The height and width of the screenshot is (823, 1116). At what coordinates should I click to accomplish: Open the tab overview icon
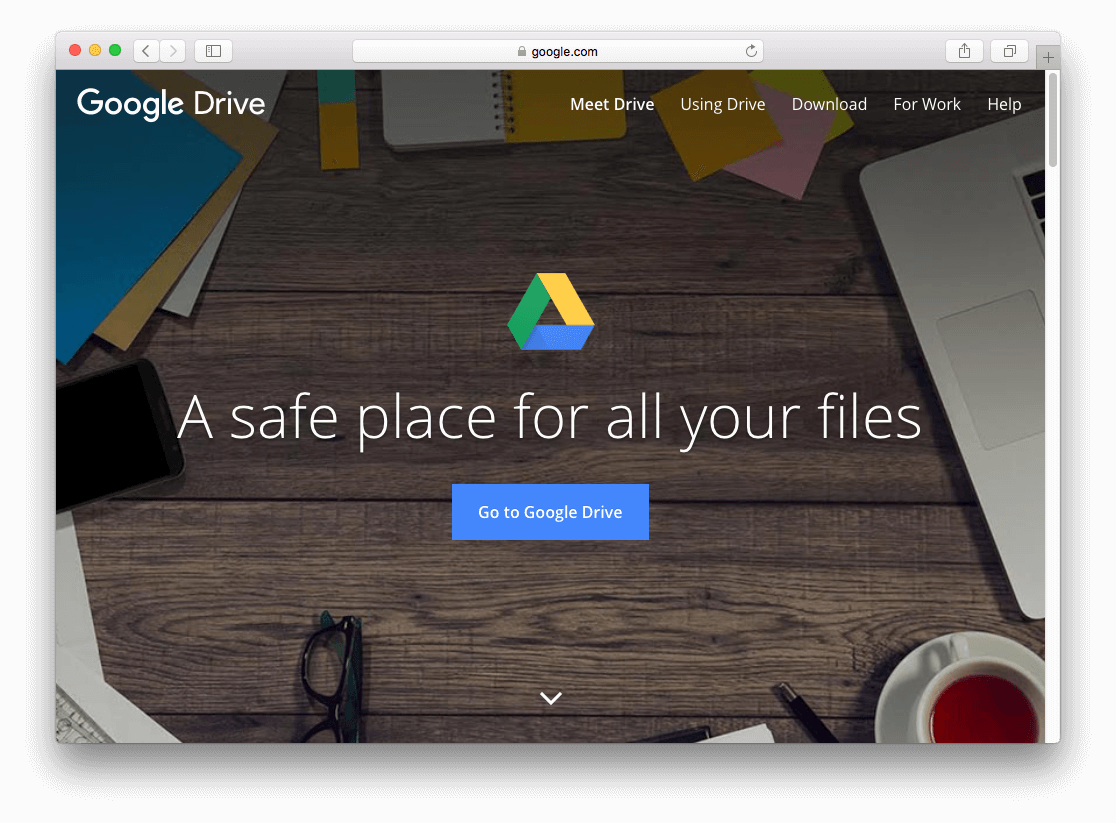coord(1008,50)
